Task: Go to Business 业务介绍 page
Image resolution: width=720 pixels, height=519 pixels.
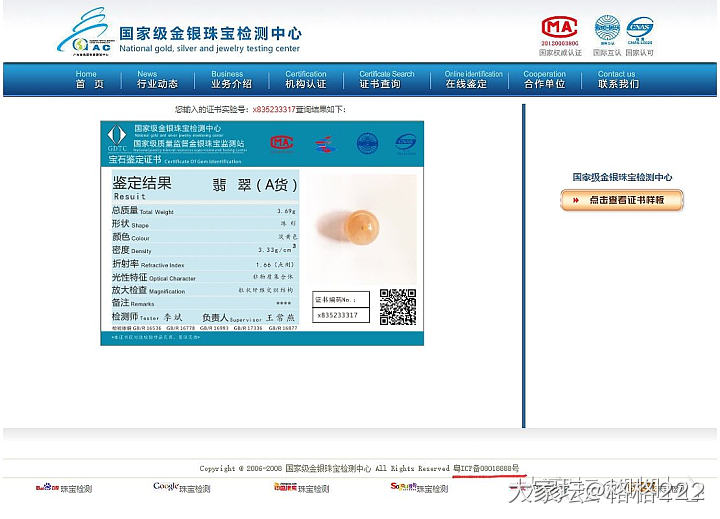Action: (x=231, y=79)
